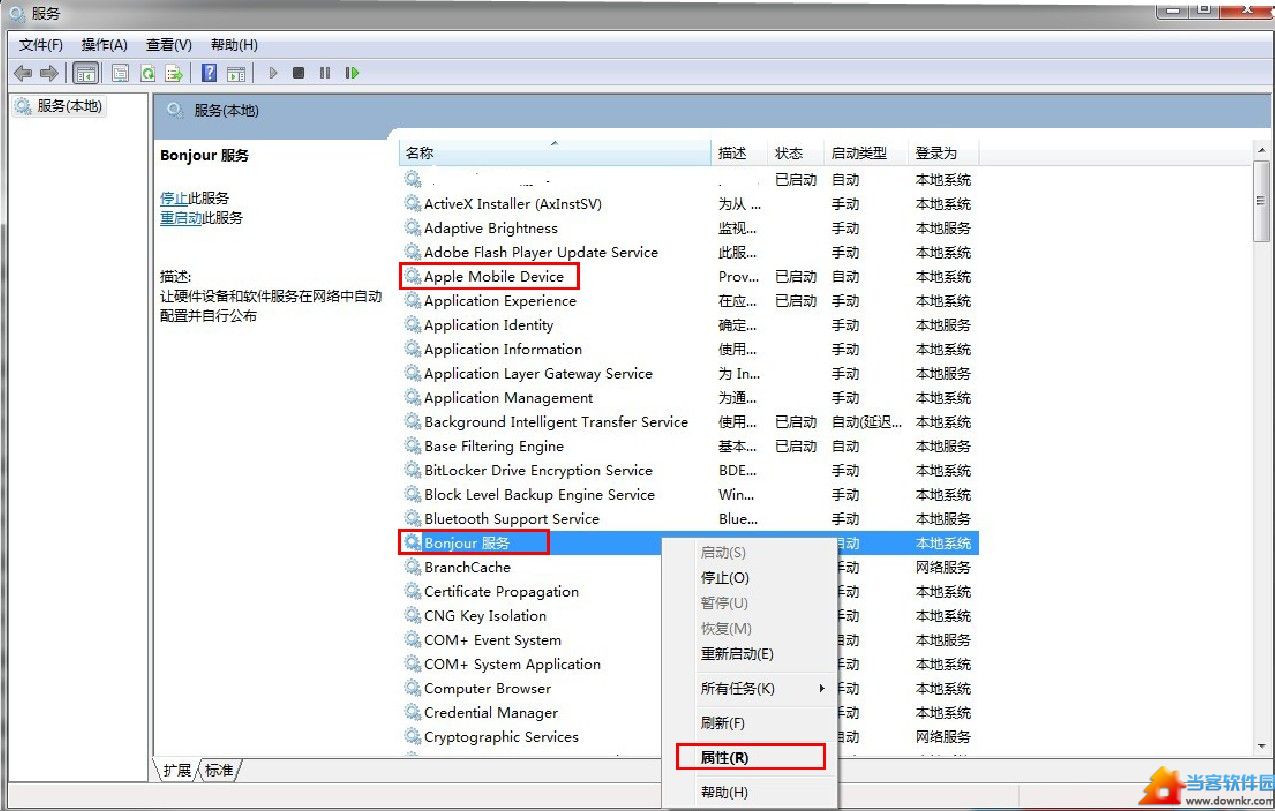The height and width of the screenshot is (811, 1275).
Task: Toggle the show/hide console tree button
Action: pos(86,73)
